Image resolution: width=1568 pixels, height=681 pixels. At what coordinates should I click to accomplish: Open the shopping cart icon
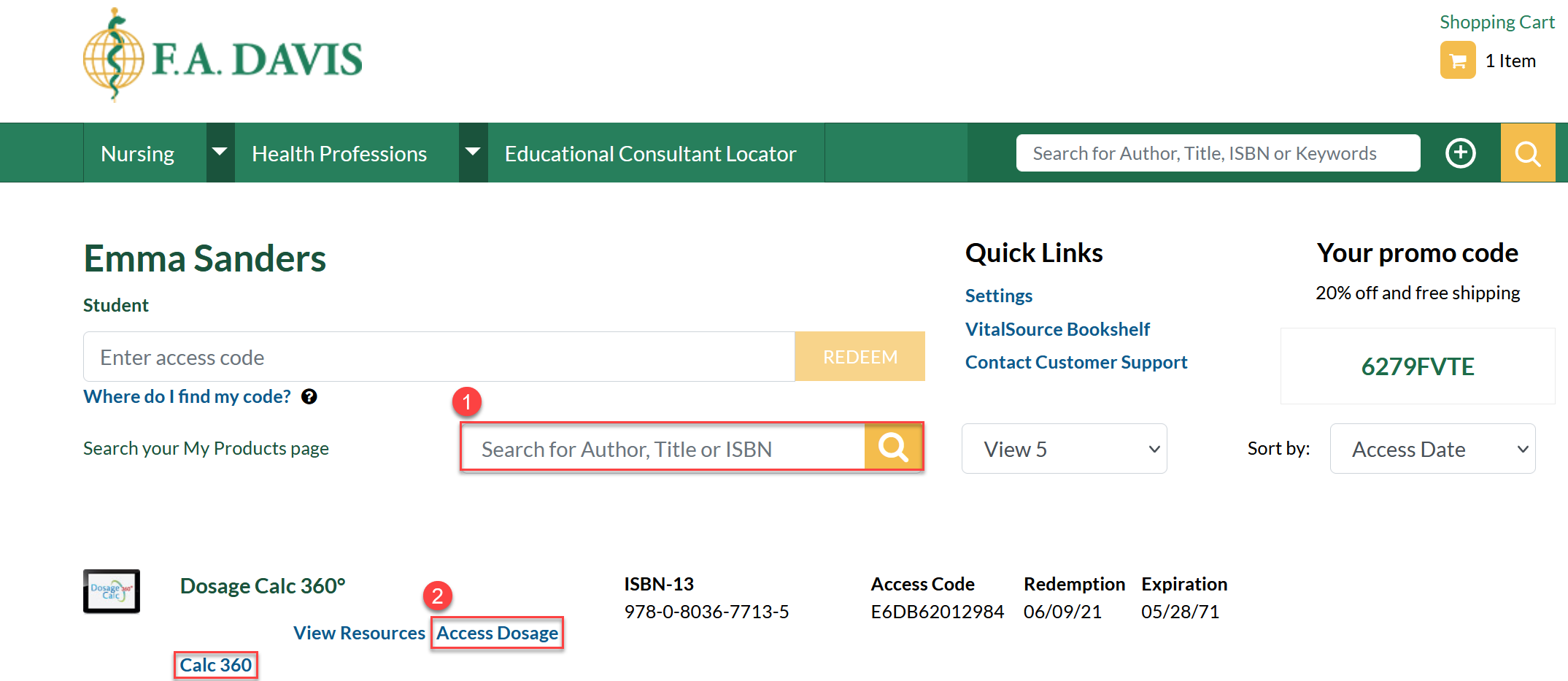click(1457, 60)
